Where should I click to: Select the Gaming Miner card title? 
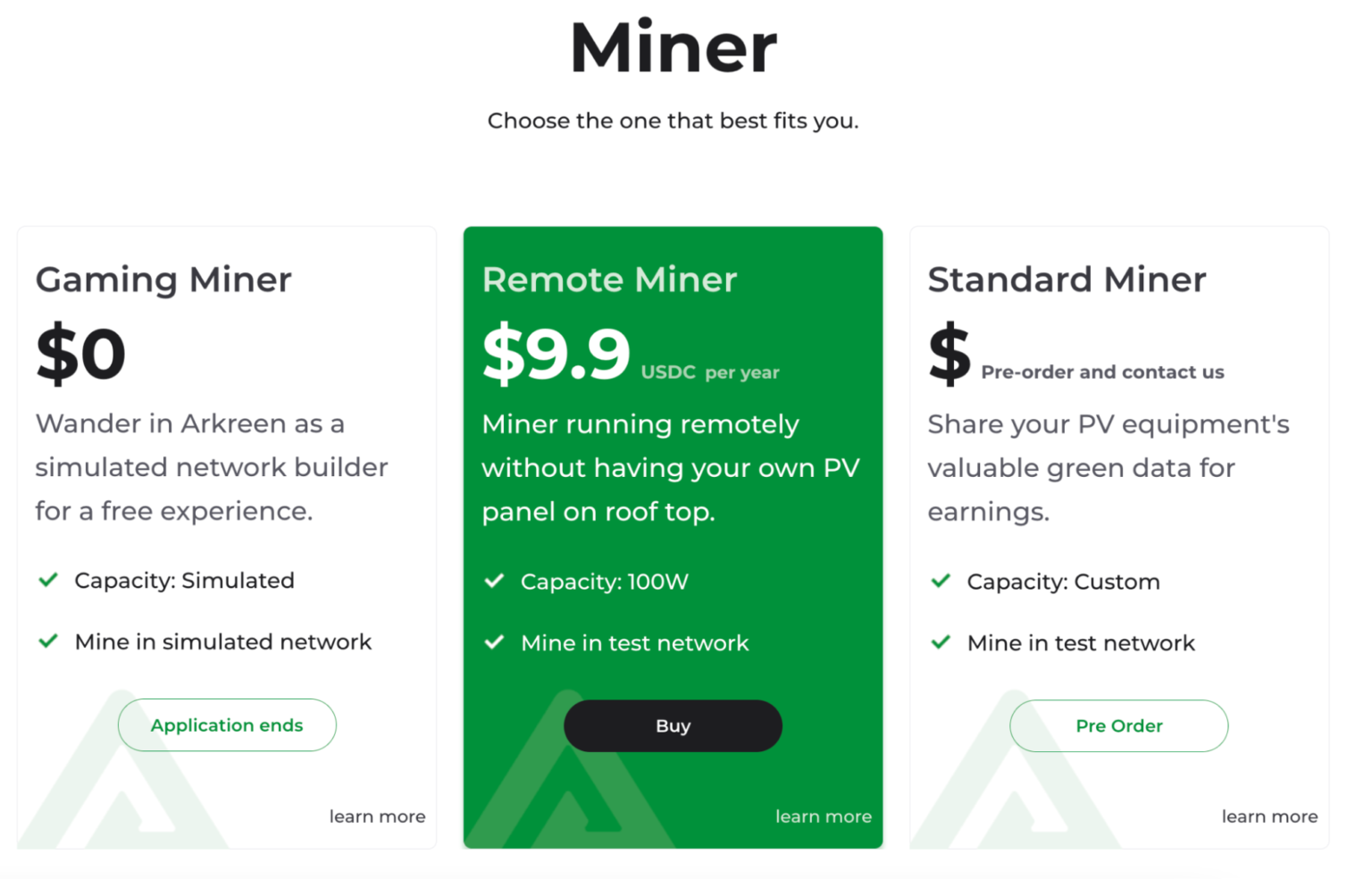coord(163,280)
